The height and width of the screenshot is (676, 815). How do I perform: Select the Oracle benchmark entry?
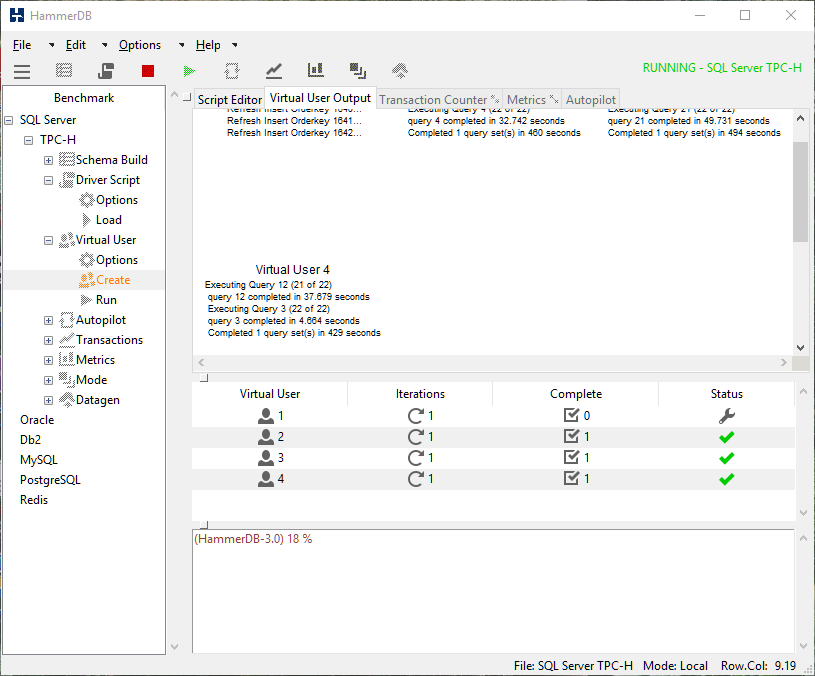click(37, 420)
